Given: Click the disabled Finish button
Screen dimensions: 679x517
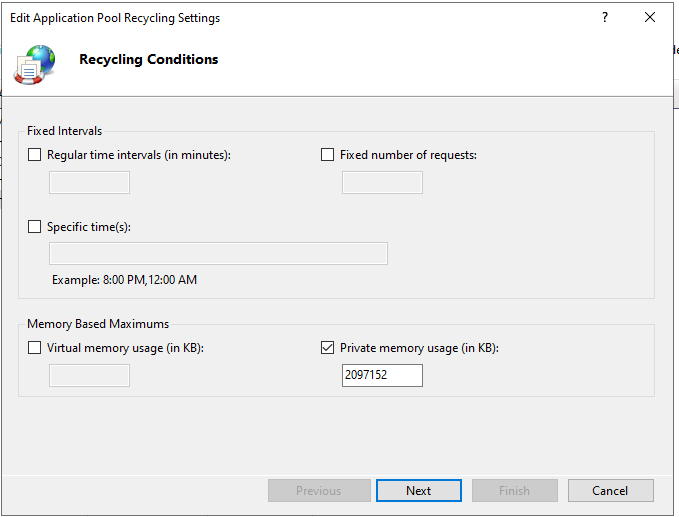Looking at the screenshot, I should coord(515,491).
